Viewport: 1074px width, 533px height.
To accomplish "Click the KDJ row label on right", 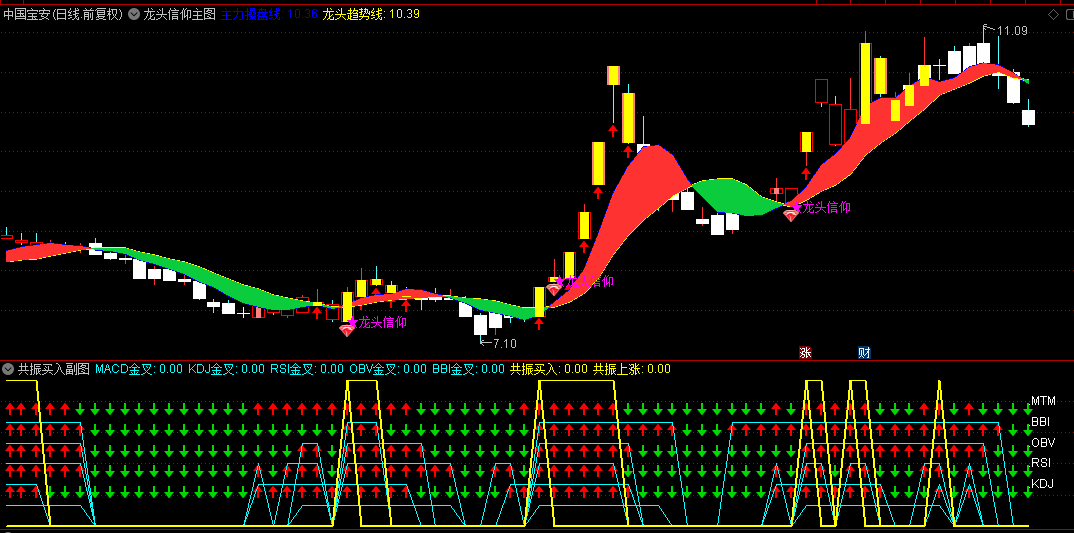I will click(1042, 484).
